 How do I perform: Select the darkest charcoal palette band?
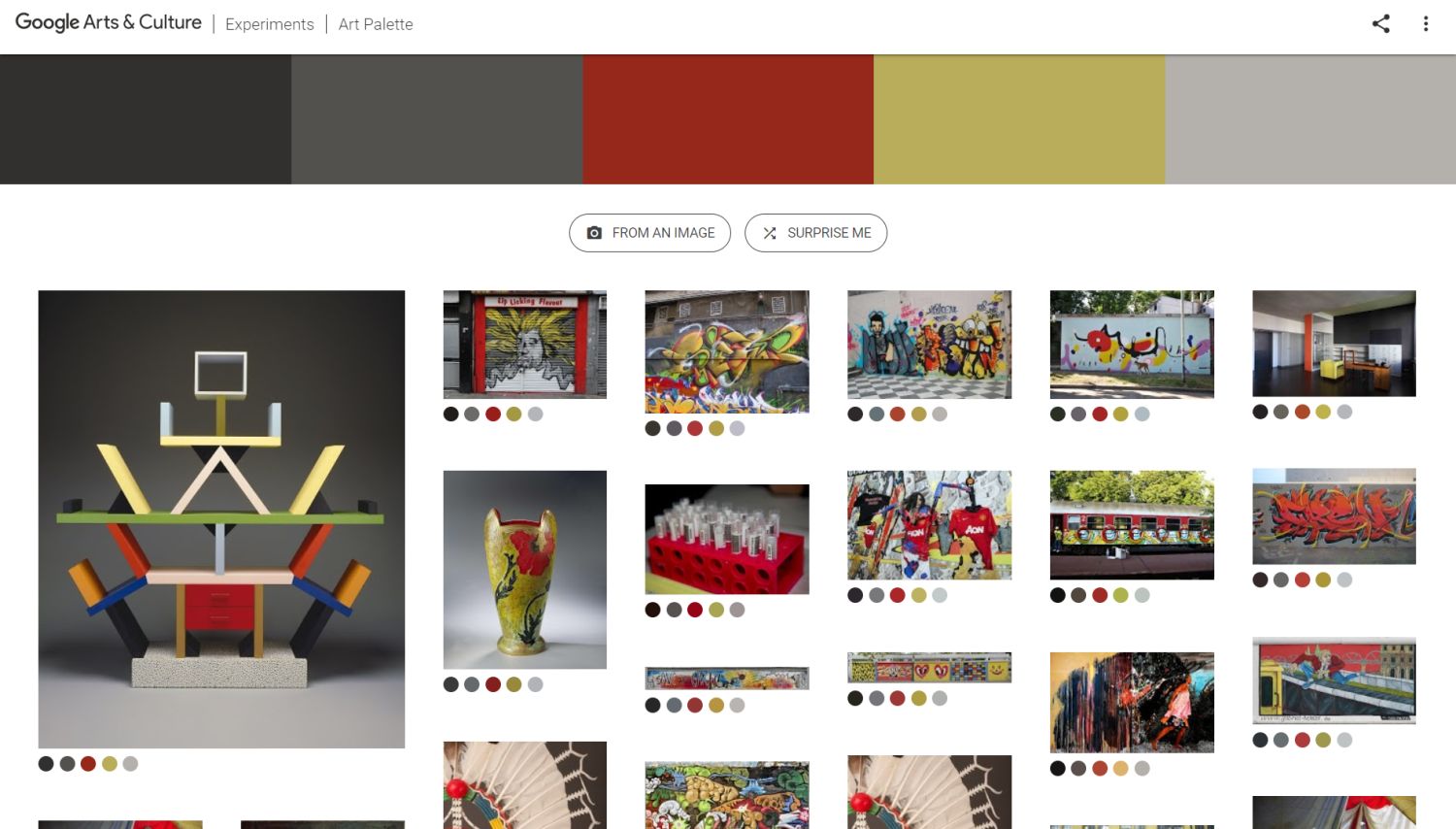[x=146, y=119]
